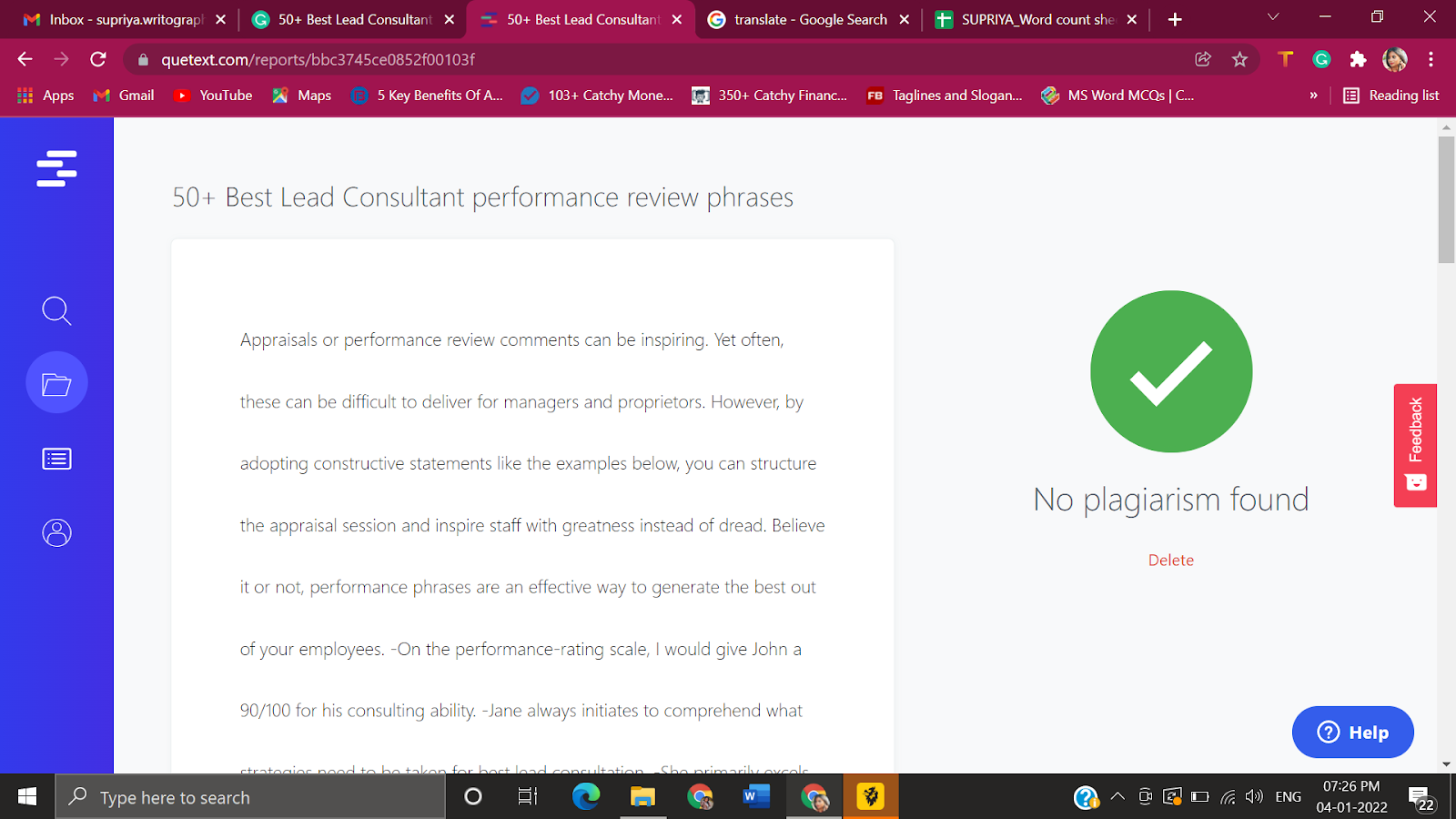The image size is (1456, 819).
Task: Open the reports folder icon in sidebar
Action: tap(56, 383)
